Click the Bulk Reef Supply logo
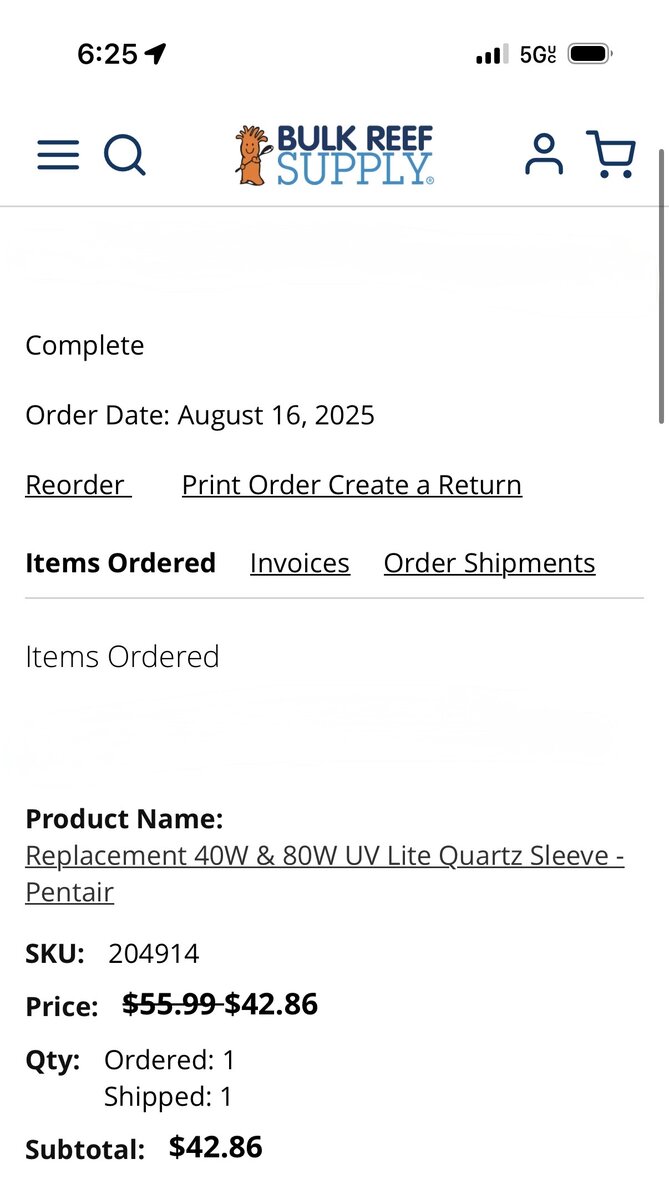 pyautogui.click(x=335, y=155)
